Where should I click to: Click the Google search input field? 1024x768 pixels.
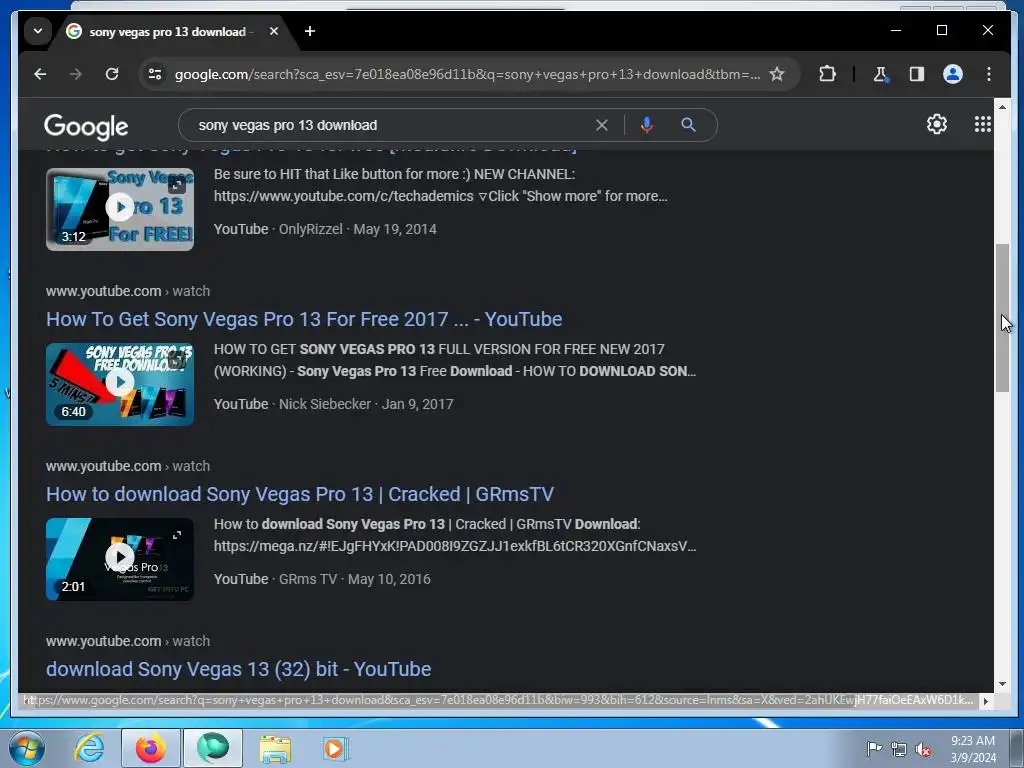pos(392,125)
